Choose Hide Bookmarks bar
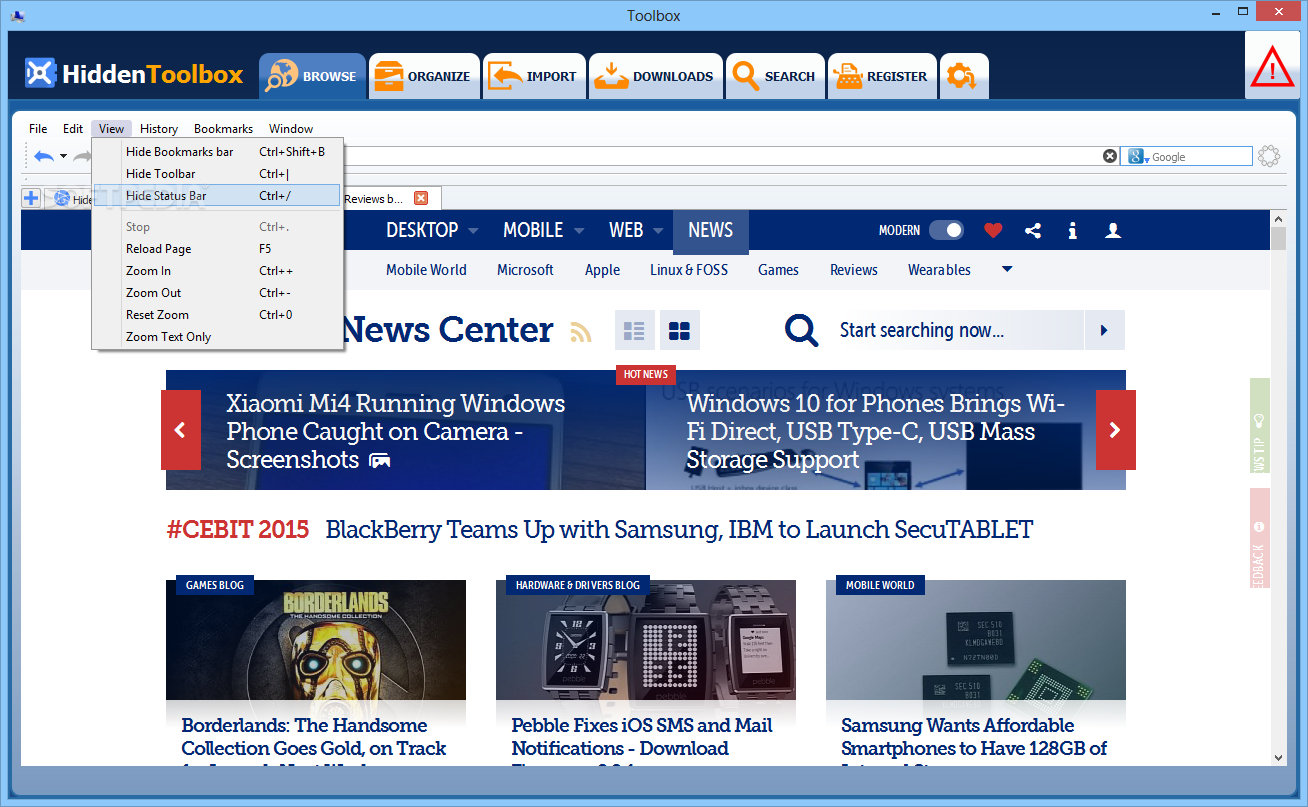This screenshot has width=1308, height=807. point(217,152)
